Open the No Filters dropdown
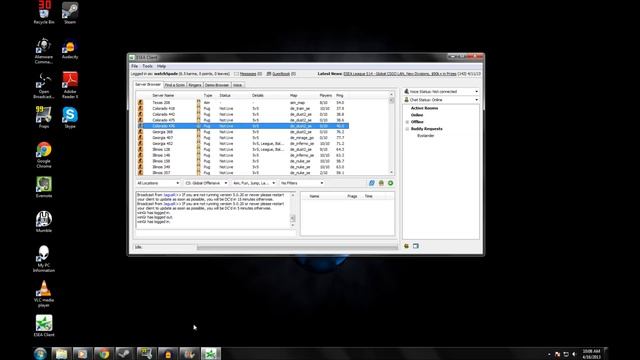Image resolution: width=640 pixels, height=360 pixels. click(302, 183)
